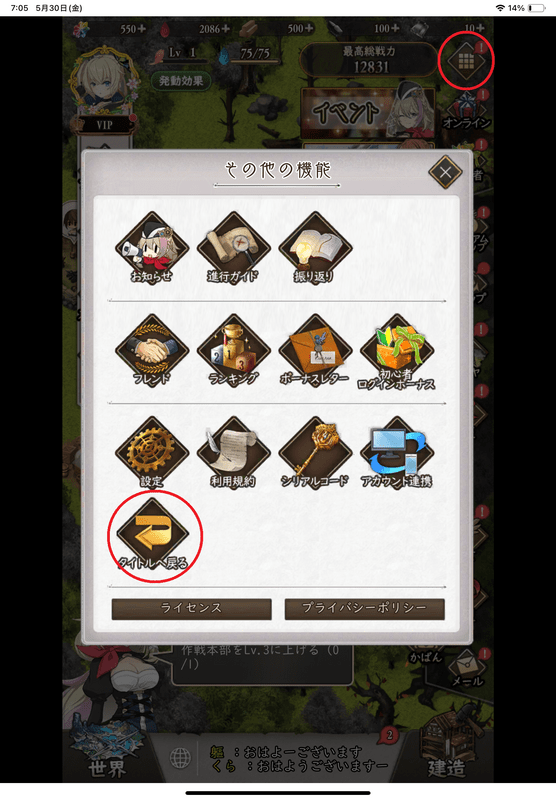Tap the globe chat channel icon
This screenshot has width=556, height=800.
click(180, 758)
